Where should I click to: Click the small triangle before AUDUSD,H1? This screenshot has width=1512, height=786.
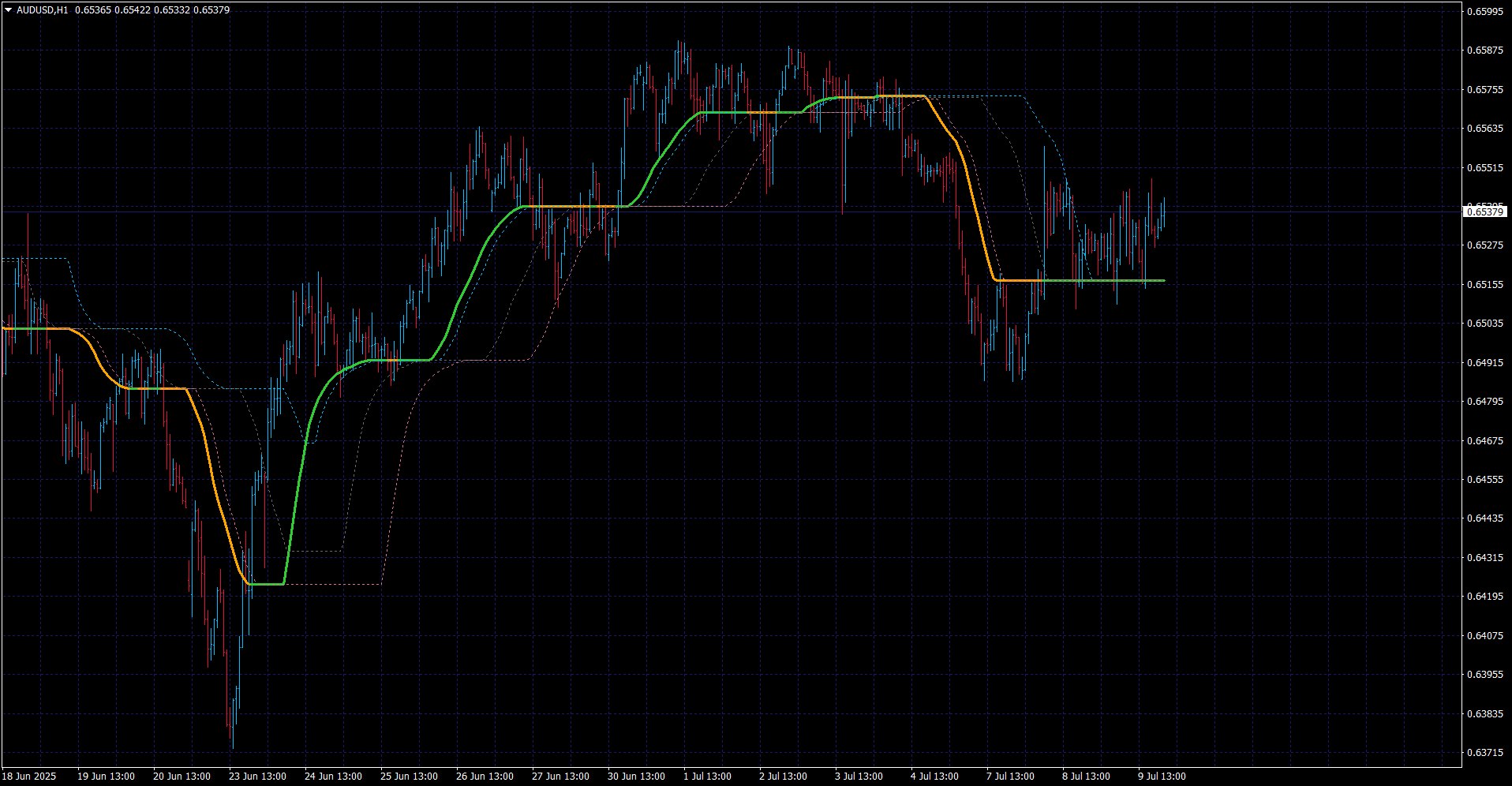pos(8,10)
